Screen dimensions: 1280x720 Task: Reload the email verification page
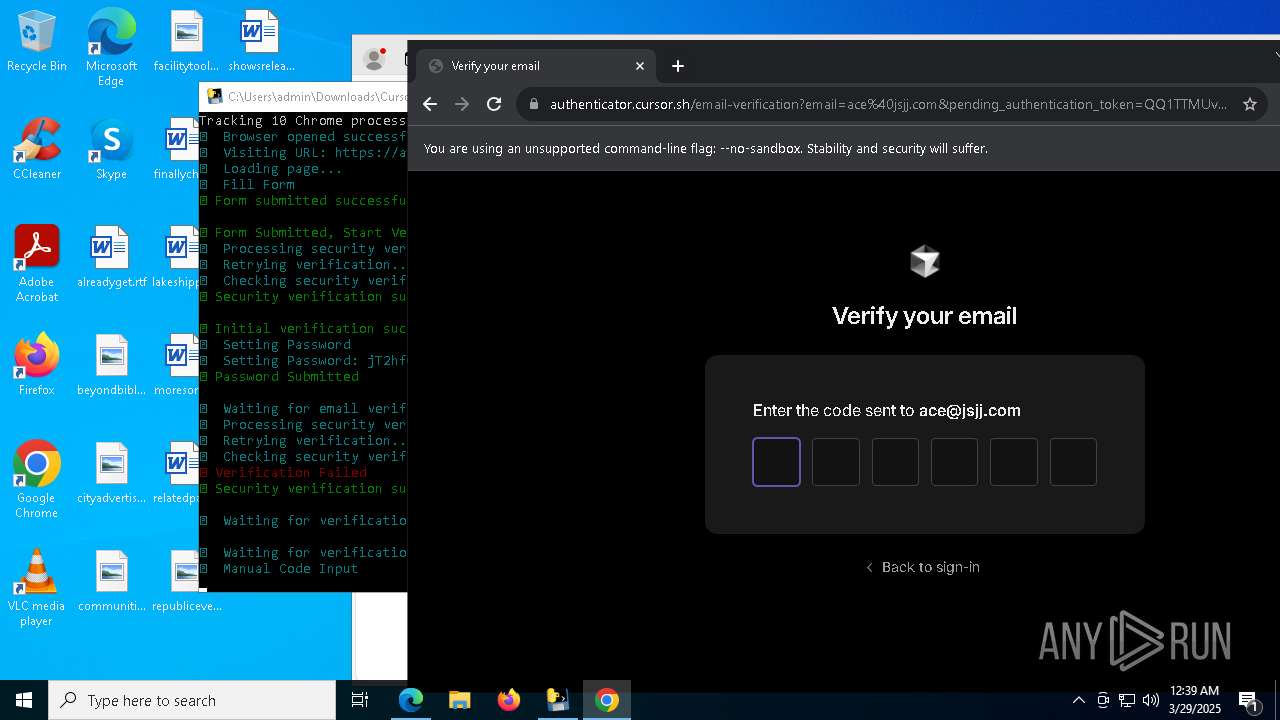point(494,104)
